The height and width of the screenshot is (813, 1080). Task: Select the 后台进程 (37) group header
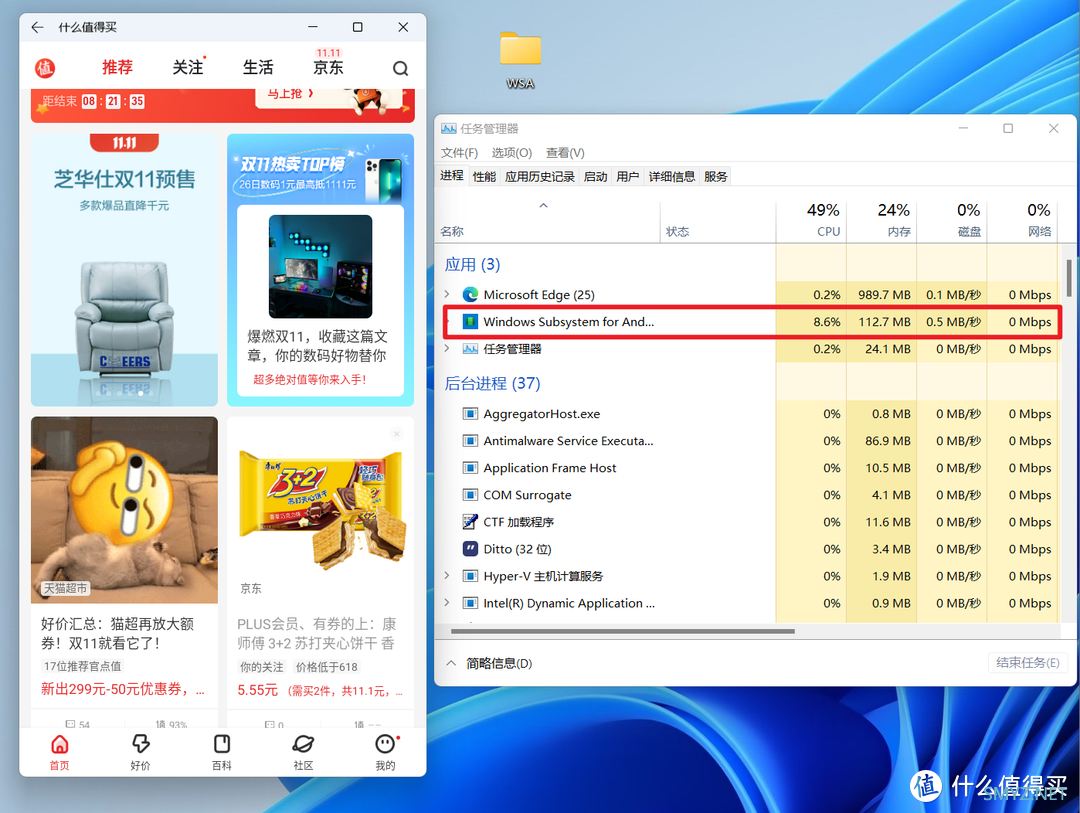[492, 384]
